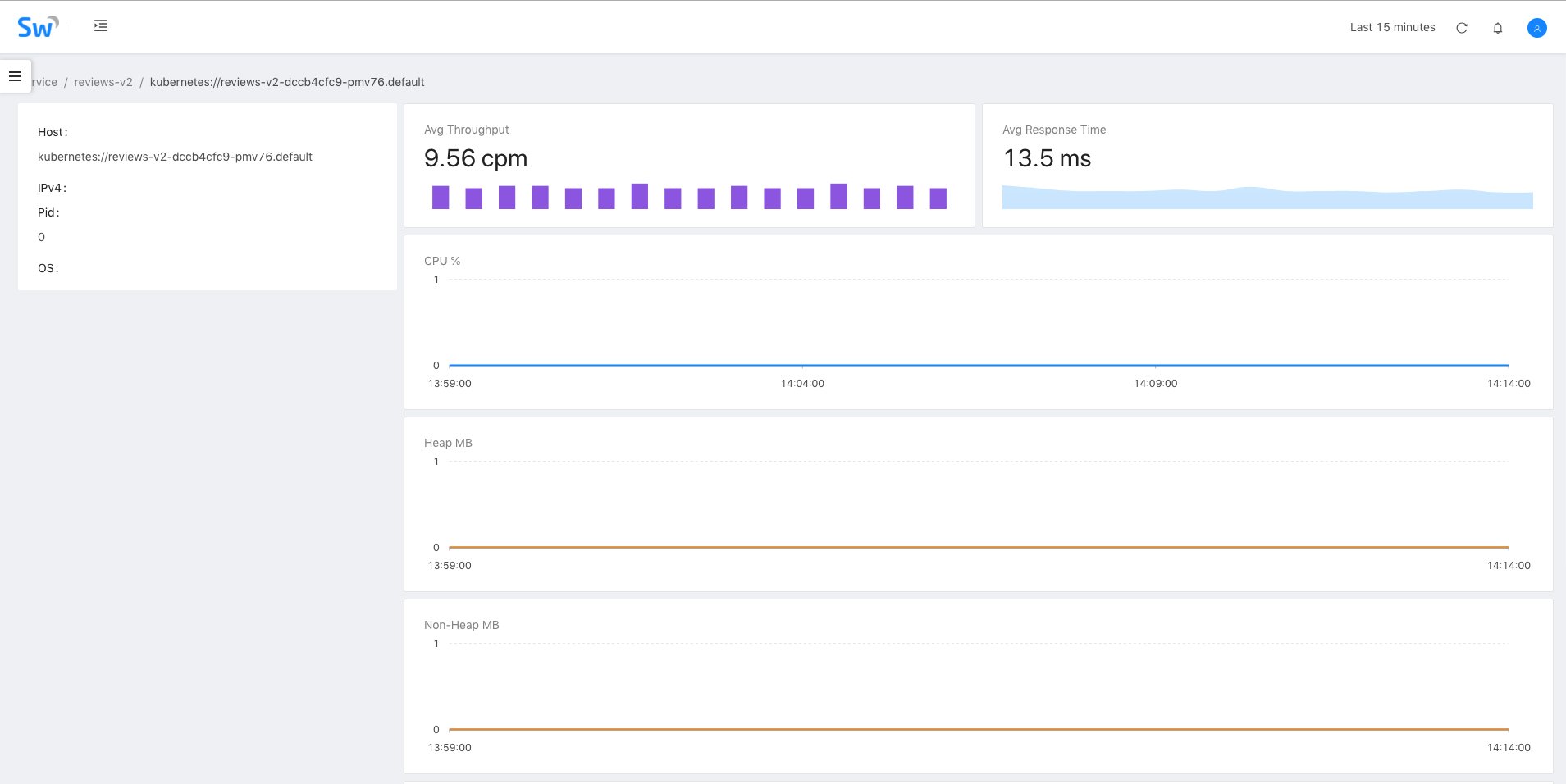Click the partially hidden service breadcrumb link
The image size is (1566, 784).
tap(44, 82)
